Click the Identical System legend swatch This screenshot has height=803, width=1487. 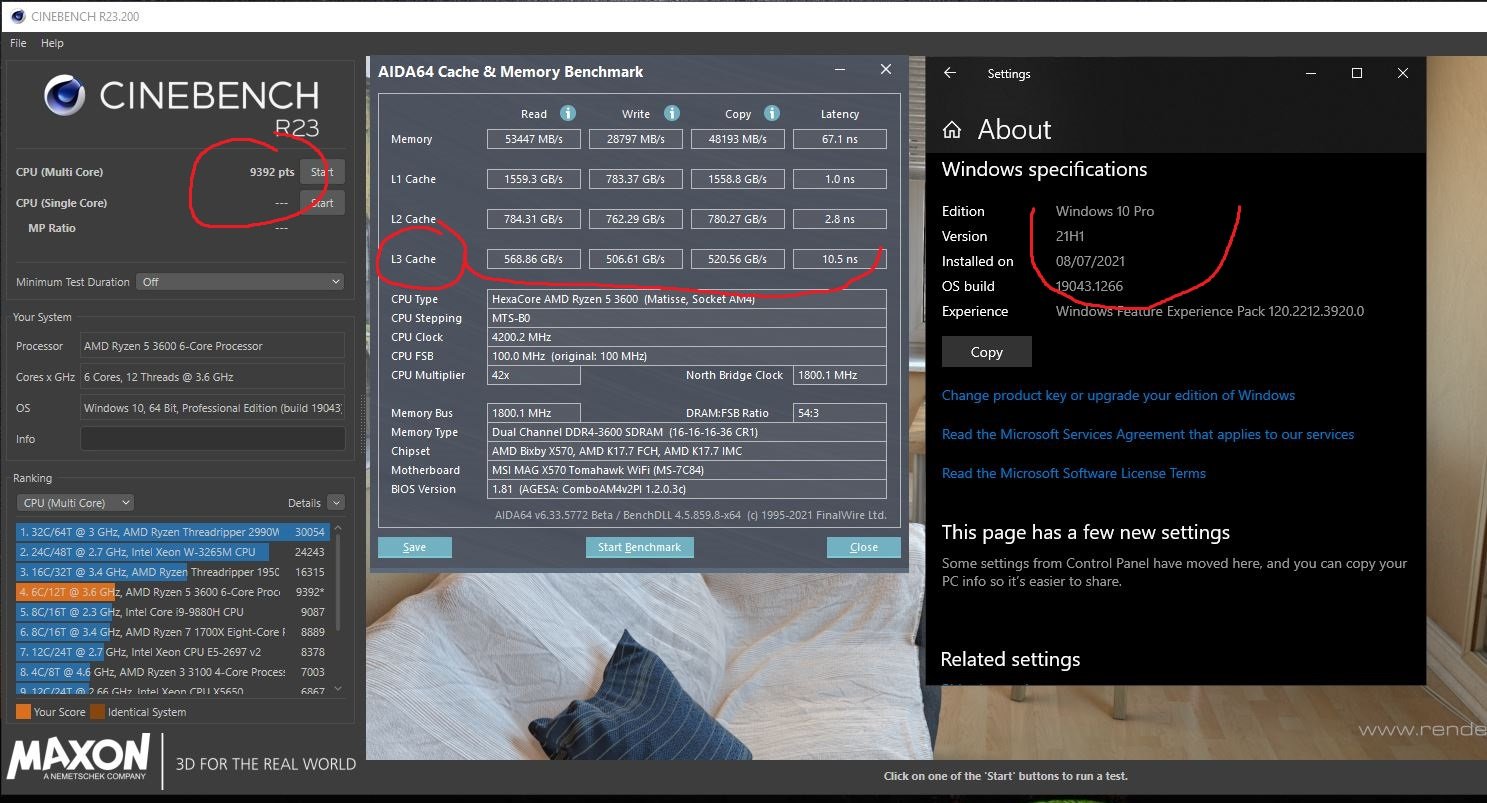(x=97, y=712)
